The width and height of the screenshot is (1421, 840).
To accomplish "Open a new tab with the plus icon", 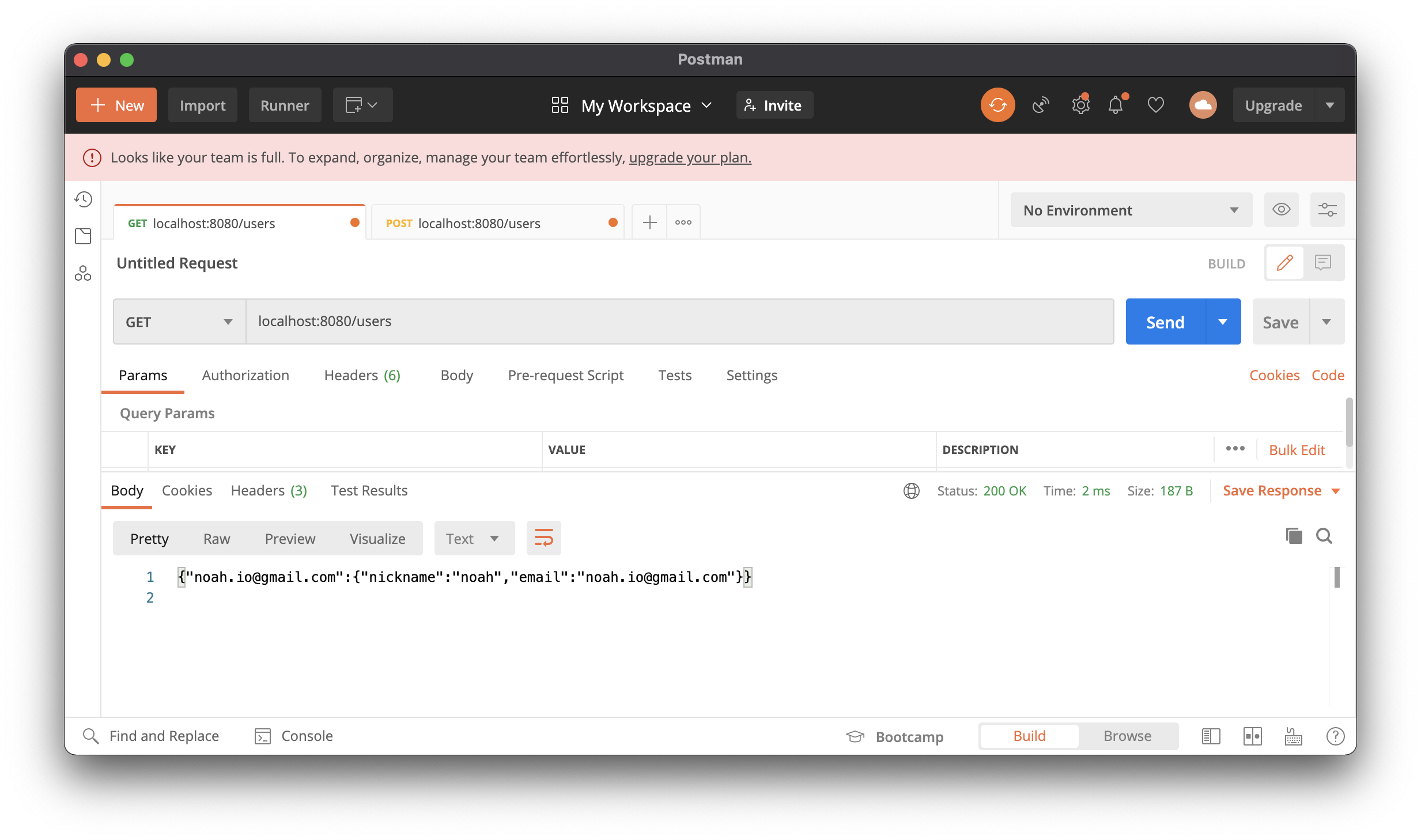I will point(649,222).
